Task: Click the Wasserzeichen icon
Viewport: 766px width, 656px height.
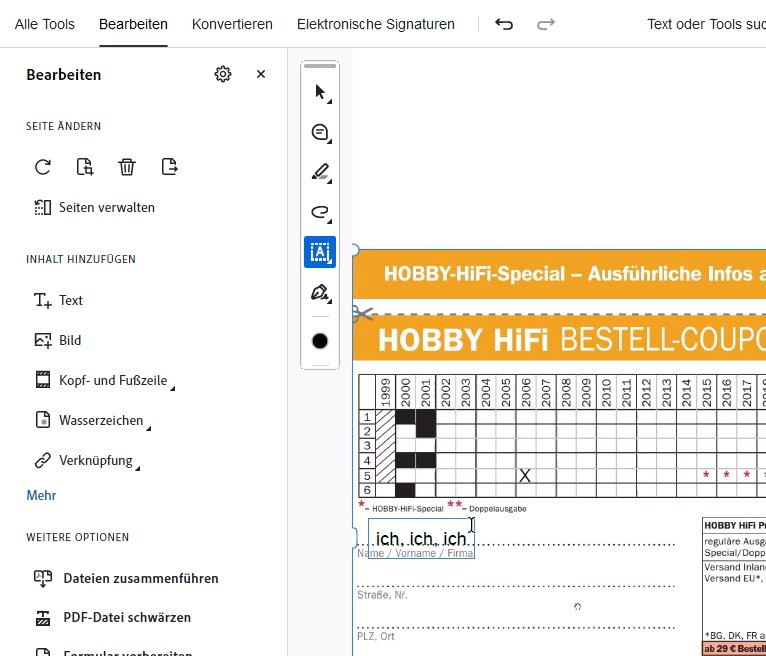Action: pos(43,420)
